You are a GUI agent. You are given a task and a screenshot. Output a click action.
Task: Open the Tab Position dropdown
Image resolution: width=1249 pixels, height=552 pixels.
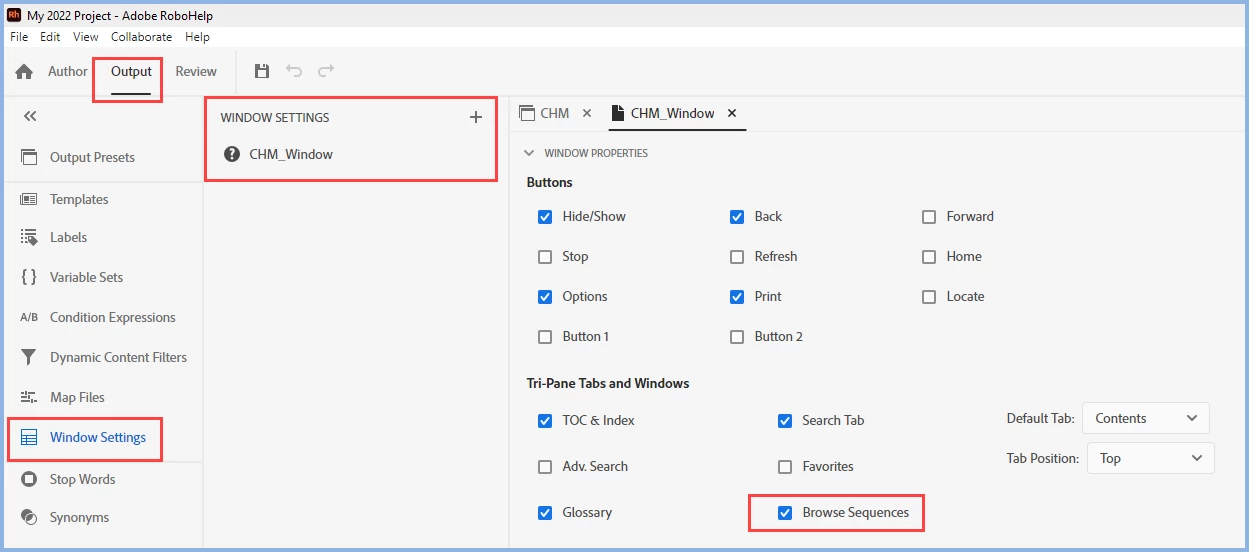[1150, 458]
